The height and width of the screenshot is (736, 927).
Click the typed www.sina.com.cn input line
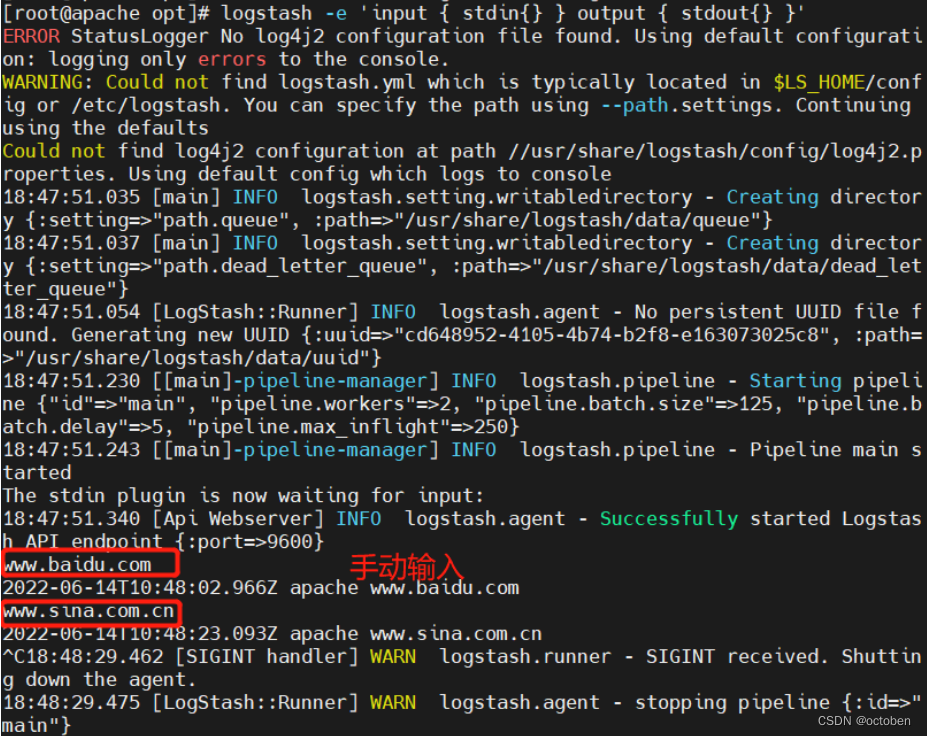89,611
